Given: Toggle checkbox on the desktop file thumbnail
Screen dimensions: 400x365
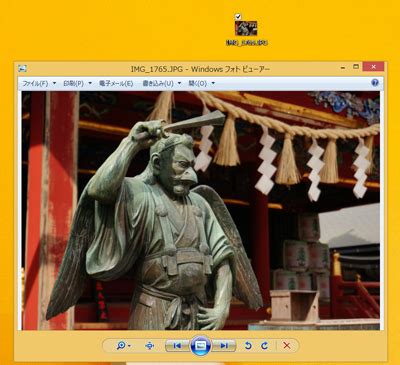Looking at the screenshot, I should [238, 16].
